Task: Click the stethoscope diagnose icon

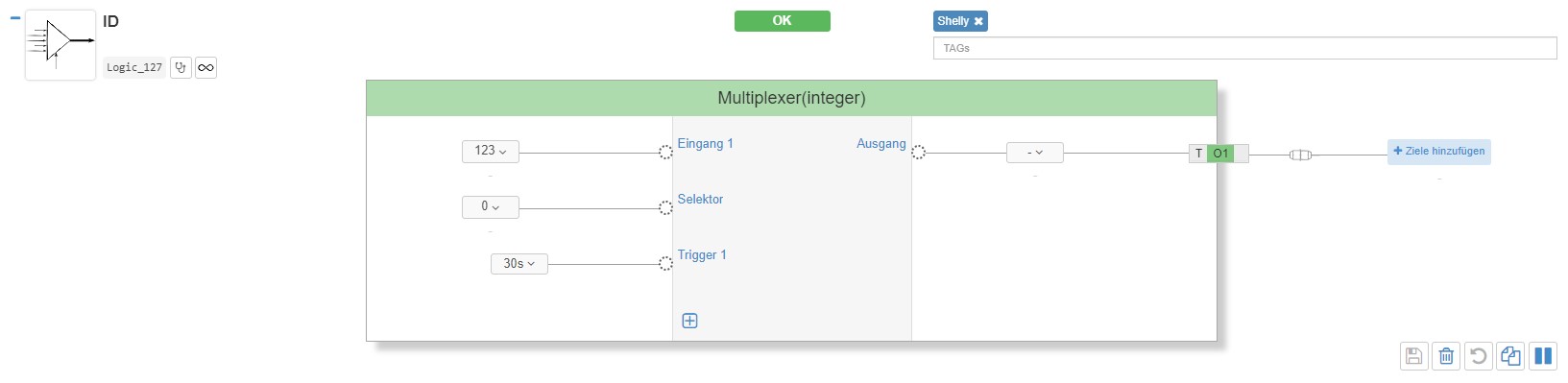Action: pos(181,67)
